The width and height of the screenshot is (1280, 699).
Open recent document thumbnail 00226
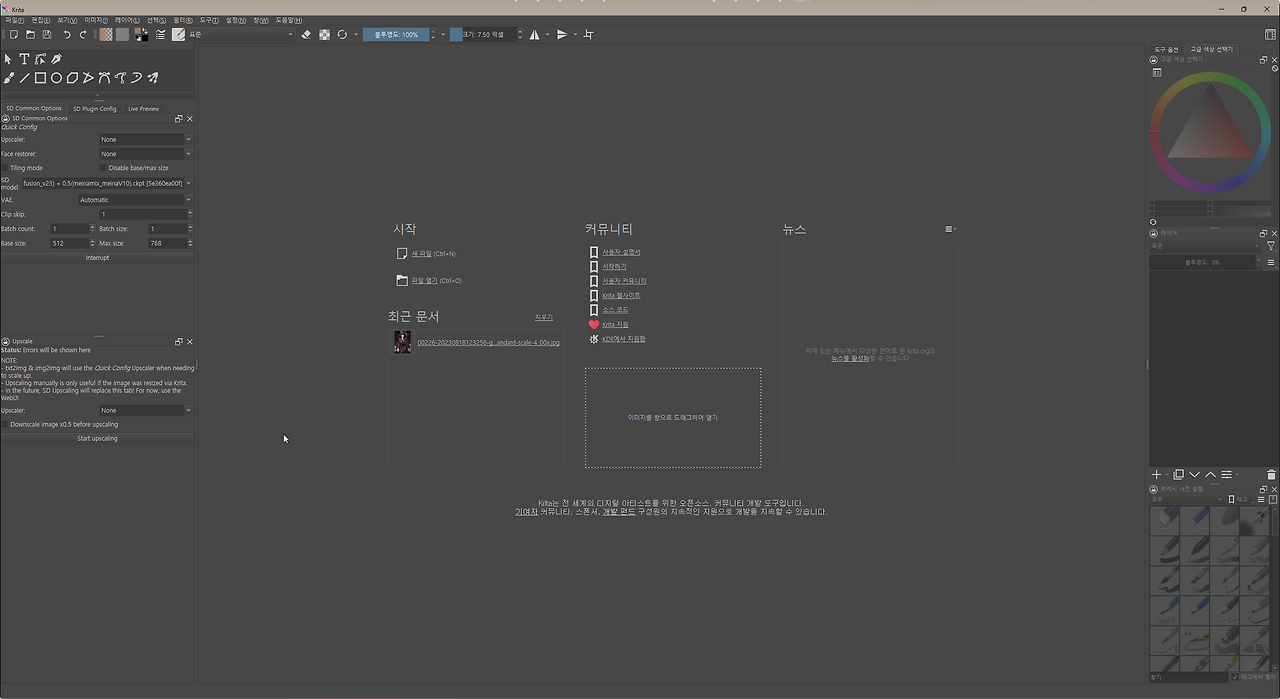402,342
